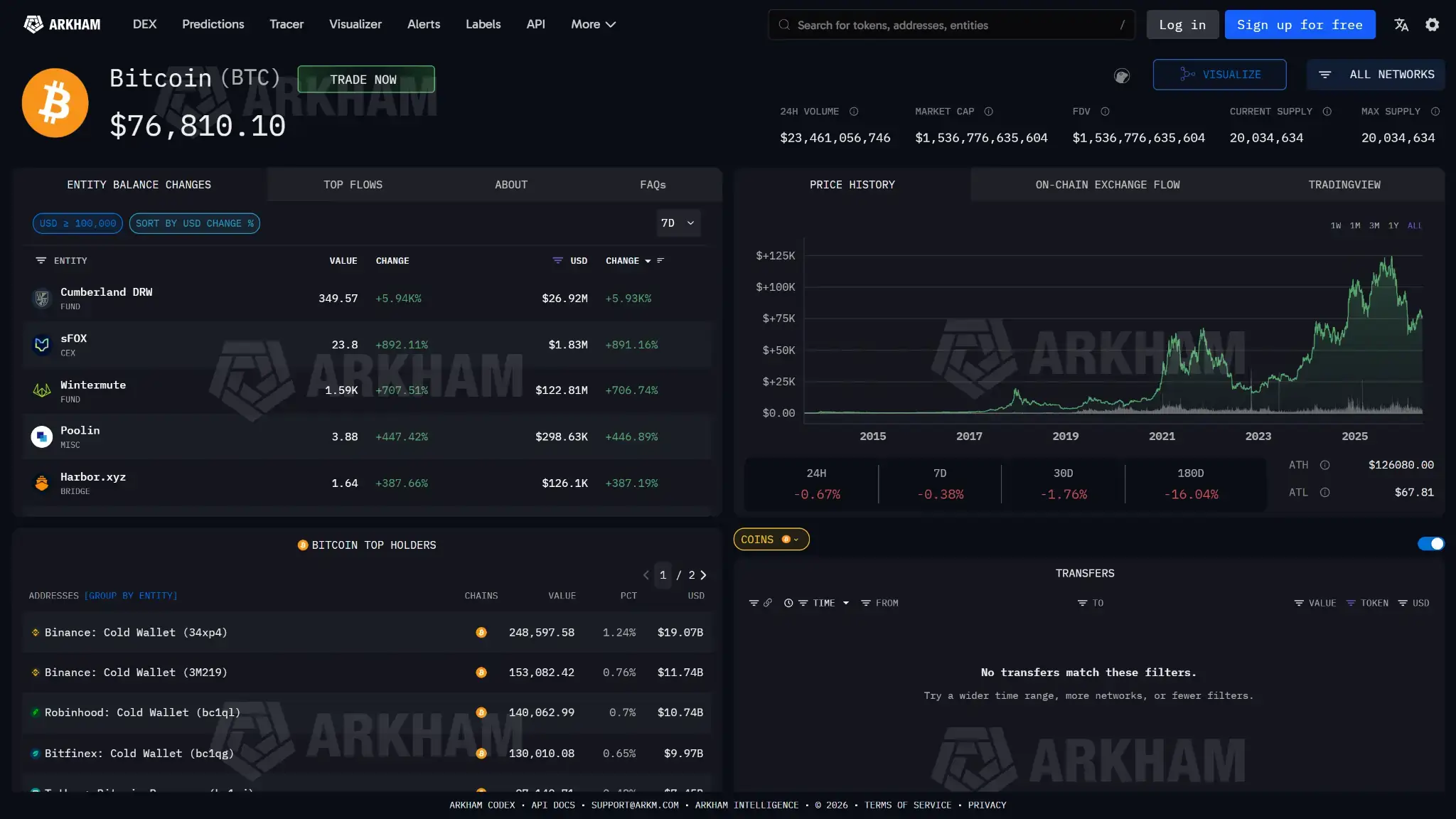Click the large Bitcoin logo
Screen dimensions: 1456x819
[x=55, y=103]
